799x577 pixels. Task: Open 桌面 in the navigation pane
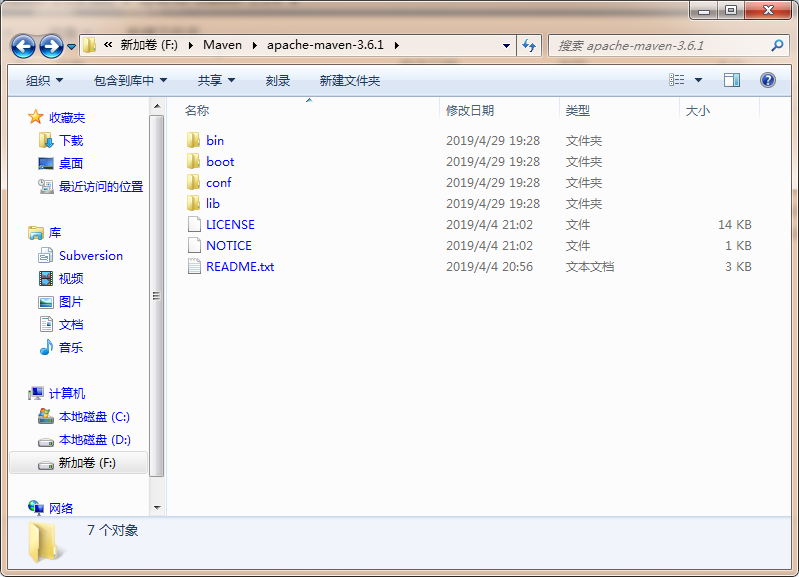71,164
